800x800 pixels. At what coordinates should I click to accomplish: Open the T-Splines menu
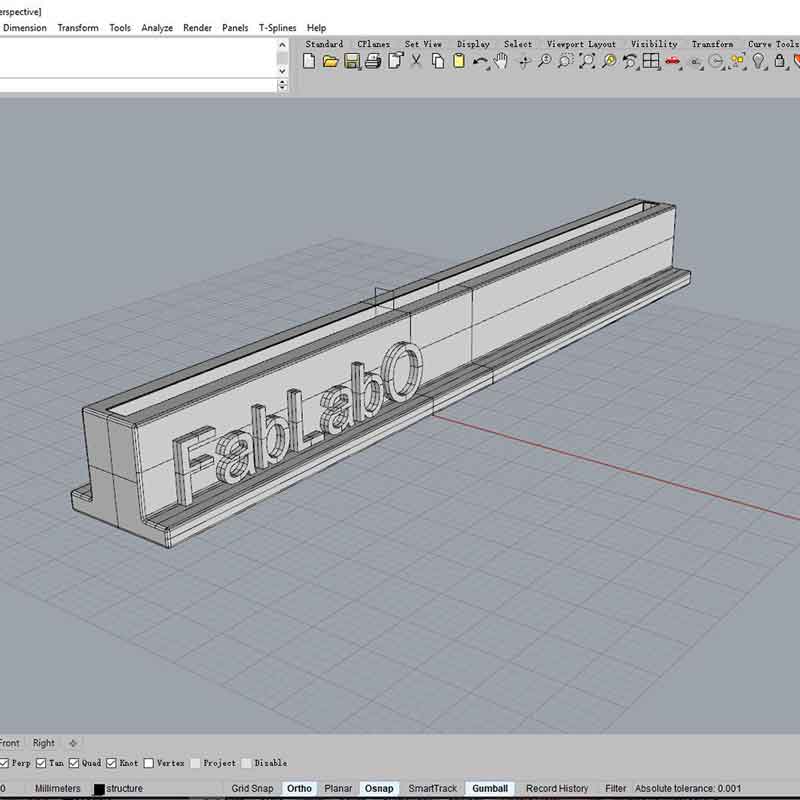point(277,28)
